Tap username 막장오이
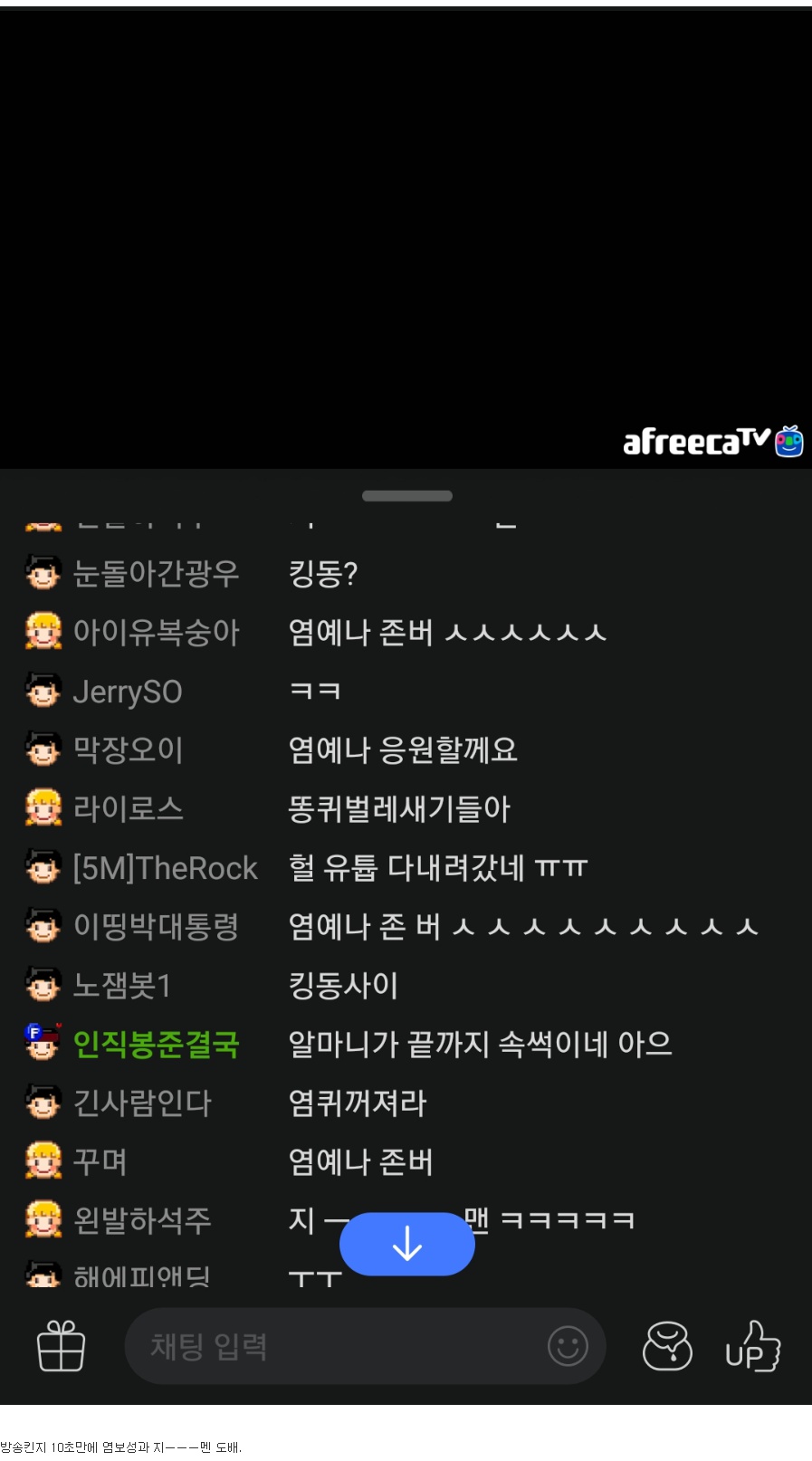This screenshot has width=812, height=1461. click(129, 750)
